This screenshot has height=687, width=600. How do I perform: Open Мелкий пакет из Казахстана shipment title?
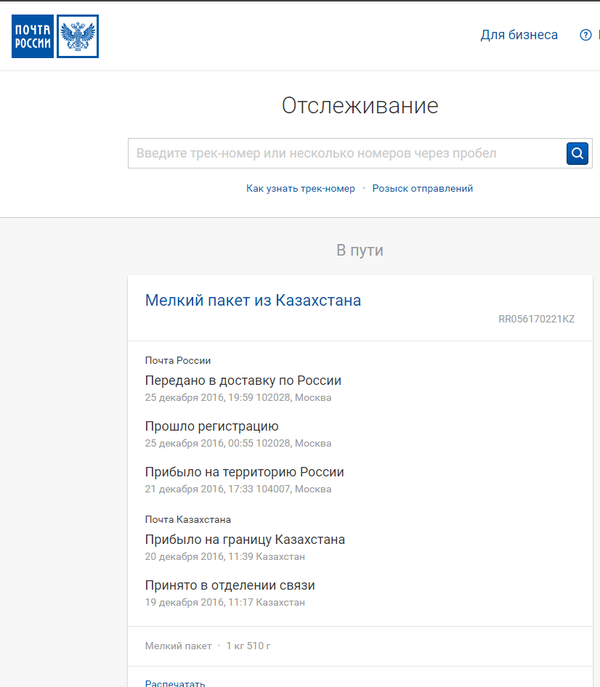coord(253,300)
